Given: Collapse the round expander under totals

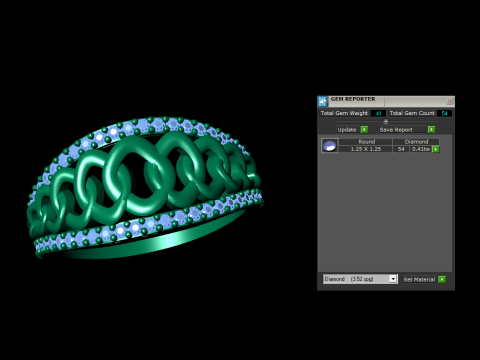Looking at the screenshot, I should coord(386,121).
